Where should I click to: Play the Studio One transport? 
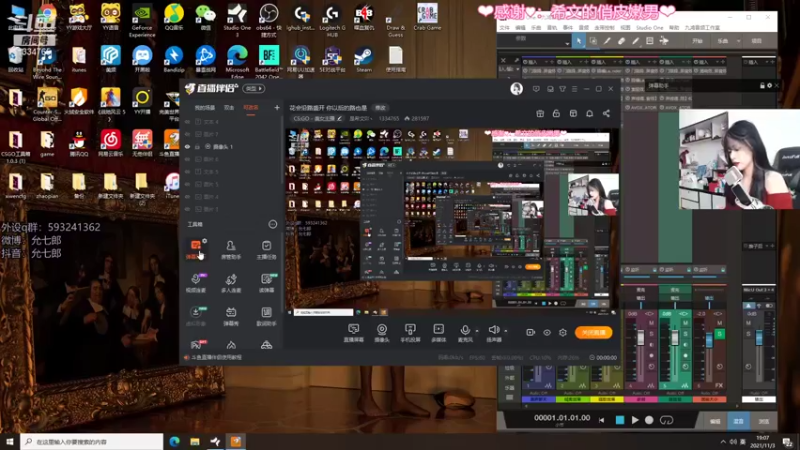635,420
